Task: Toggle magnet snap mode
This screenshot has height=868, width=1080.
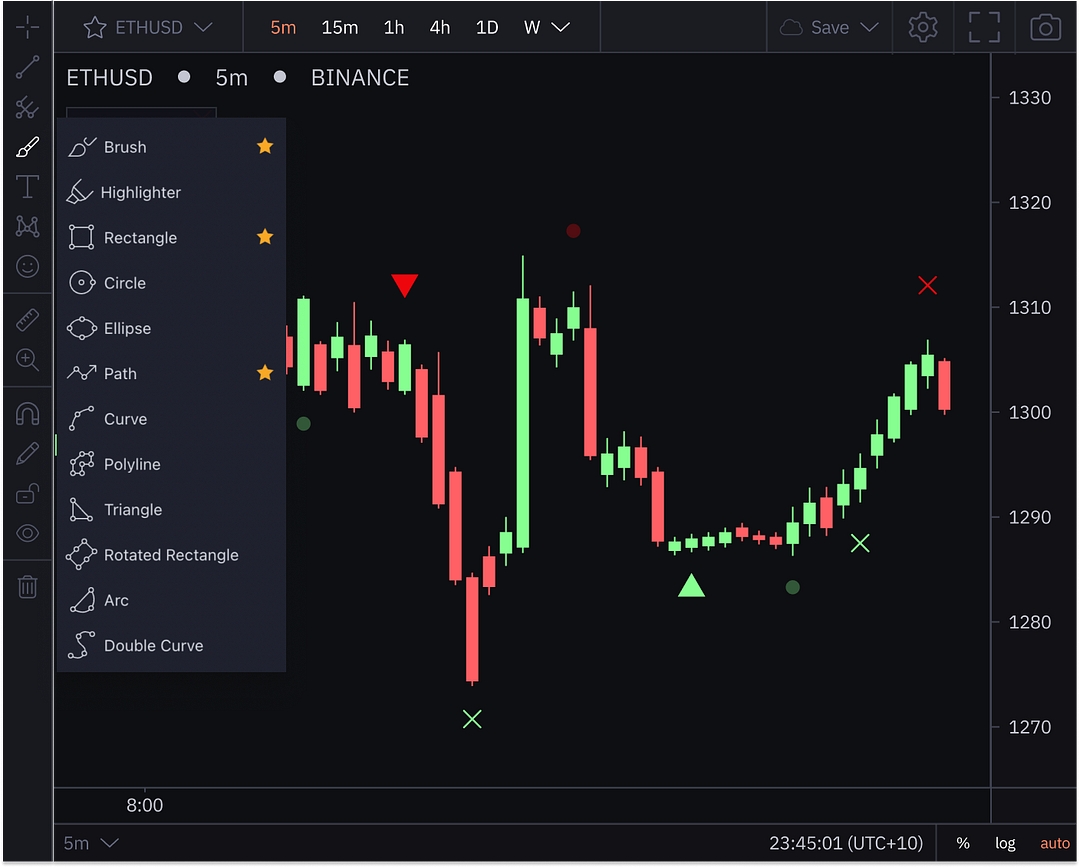Action: coord(27,414)
